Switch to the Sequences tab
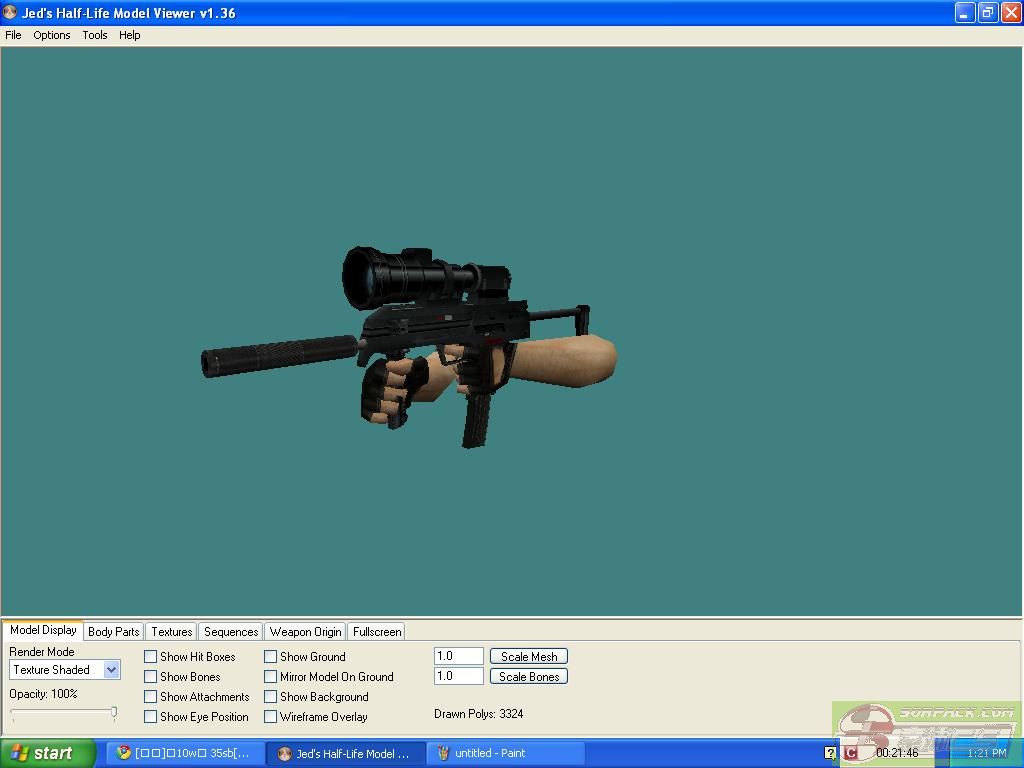1024x768 pixels. point(231,632)
